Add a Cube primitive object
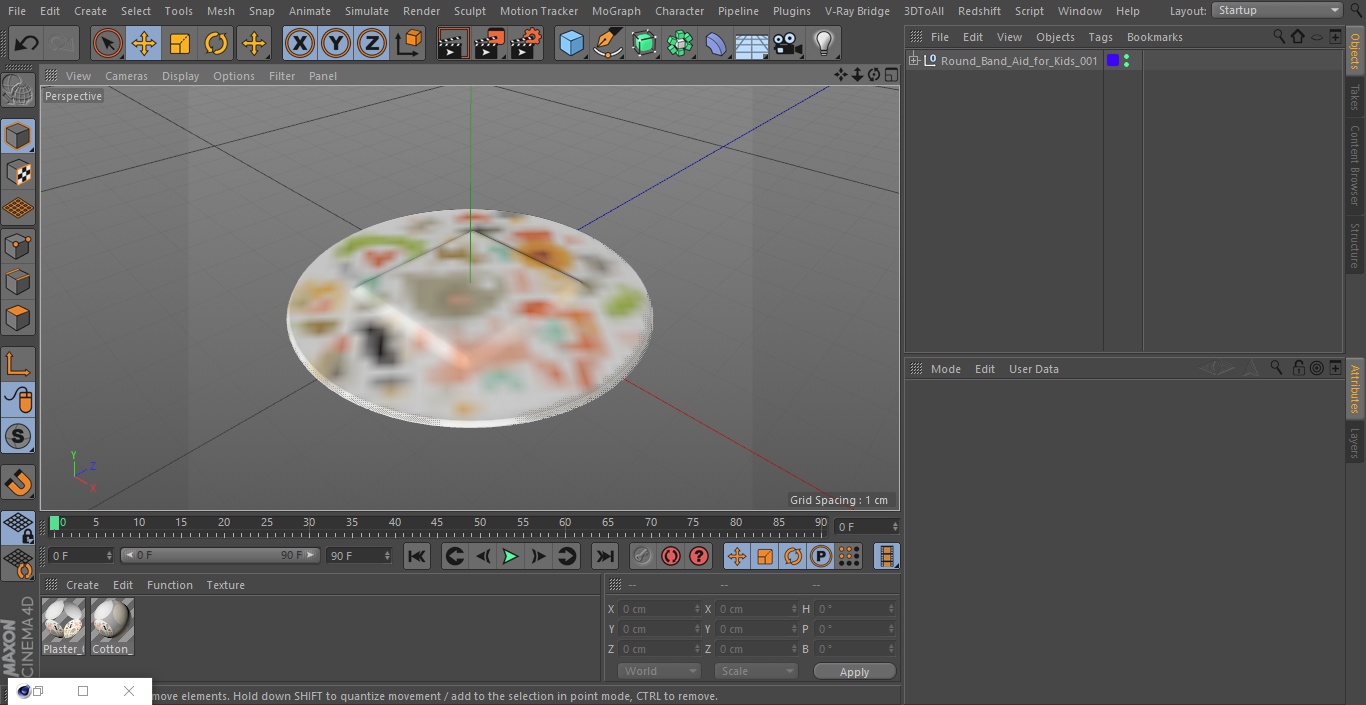This screenshot has height=705, width=1366. [571, 44]
